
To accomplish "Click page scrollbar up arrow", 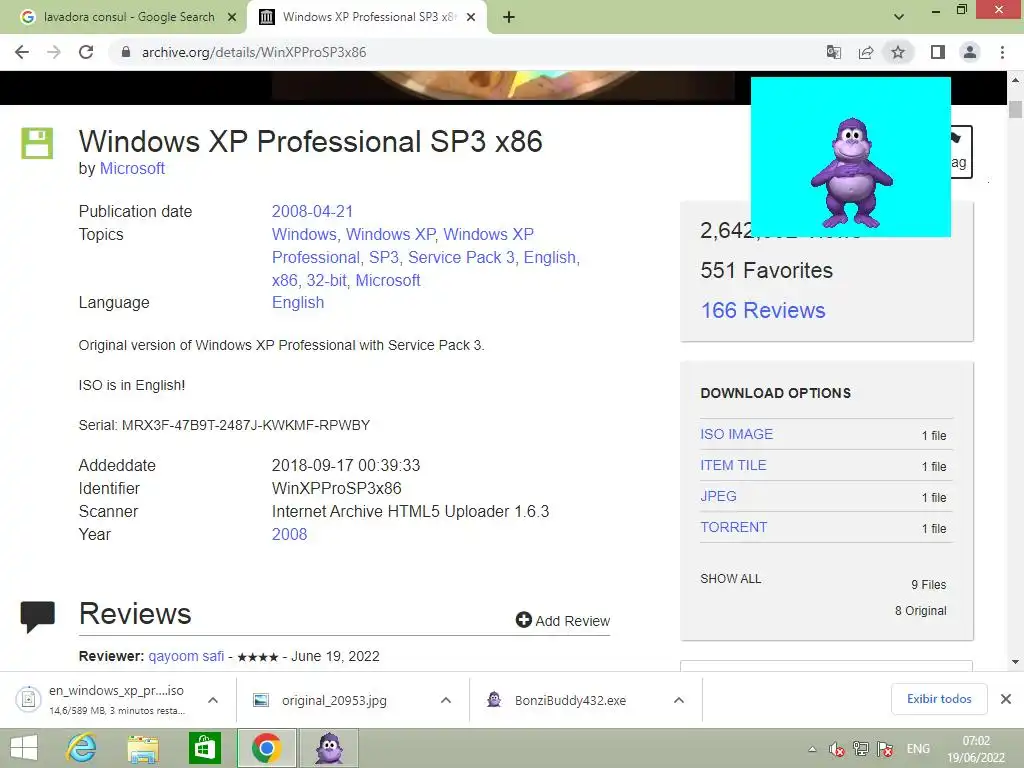I will (x=1015, y=80).
